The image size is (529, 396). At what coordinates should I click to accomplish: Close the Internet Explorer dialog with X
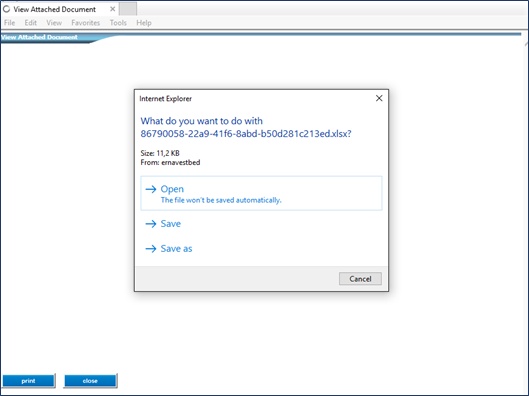[x=379, y=98]
